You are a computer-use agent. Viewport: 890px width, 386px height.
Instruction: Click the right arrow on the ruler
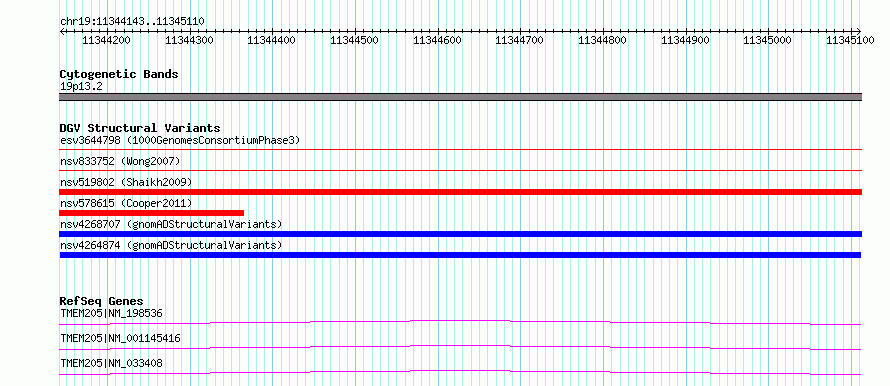pos(859,31)
